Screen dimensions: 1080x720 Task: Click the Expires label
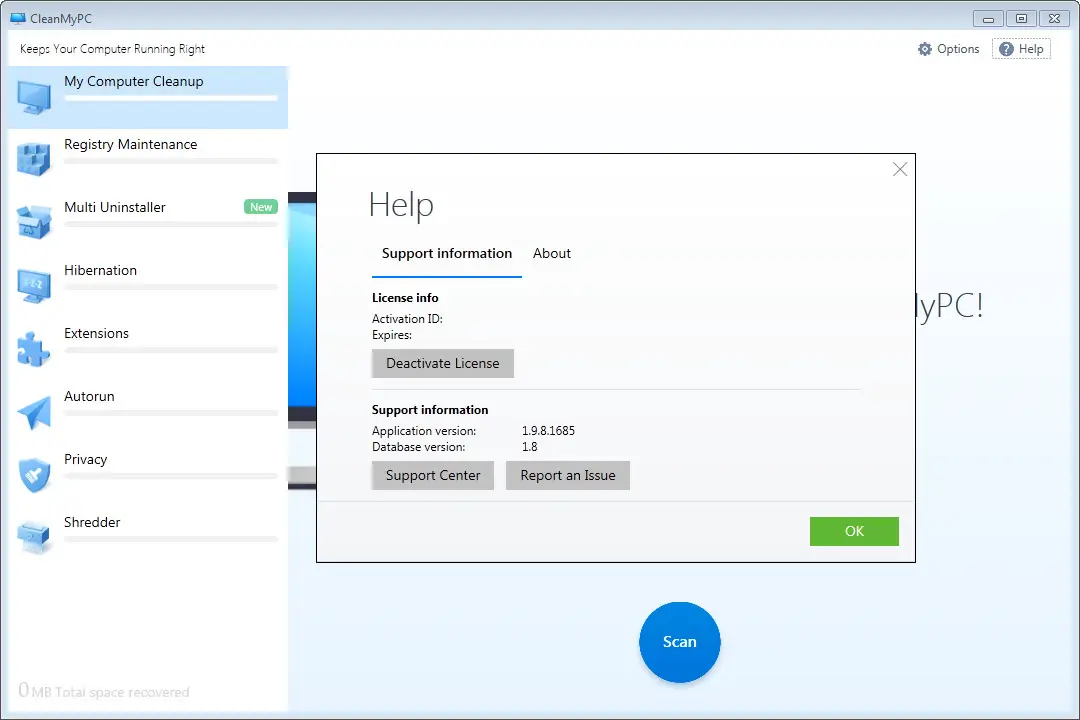point(392,336)
